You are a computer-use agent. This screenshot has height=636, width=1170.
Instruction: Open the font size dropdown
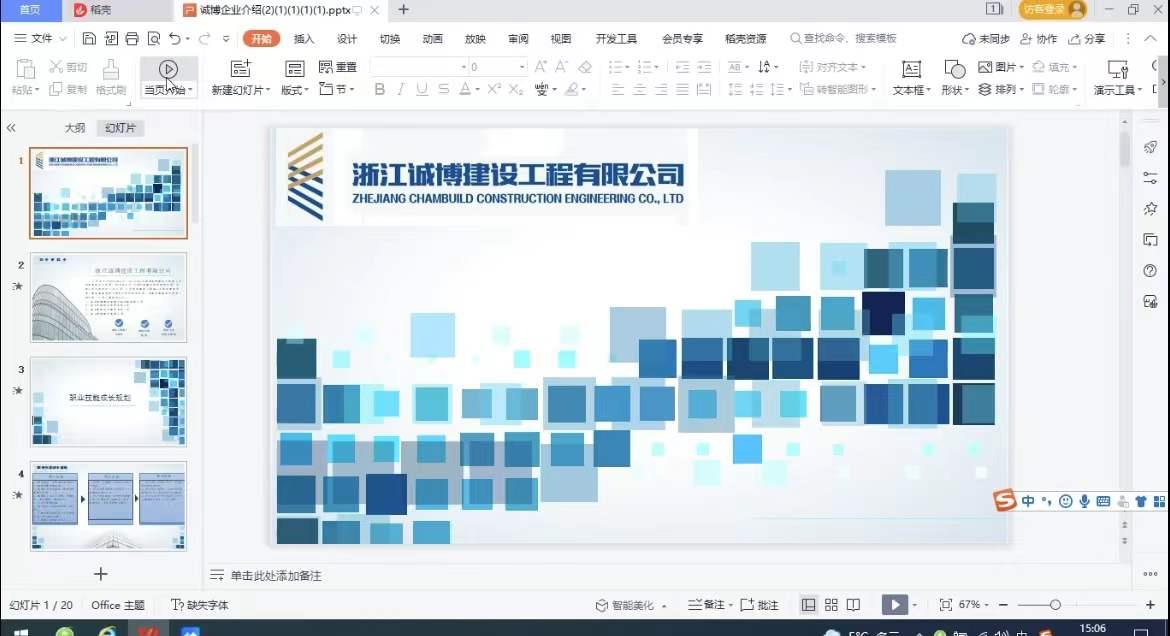522,67
